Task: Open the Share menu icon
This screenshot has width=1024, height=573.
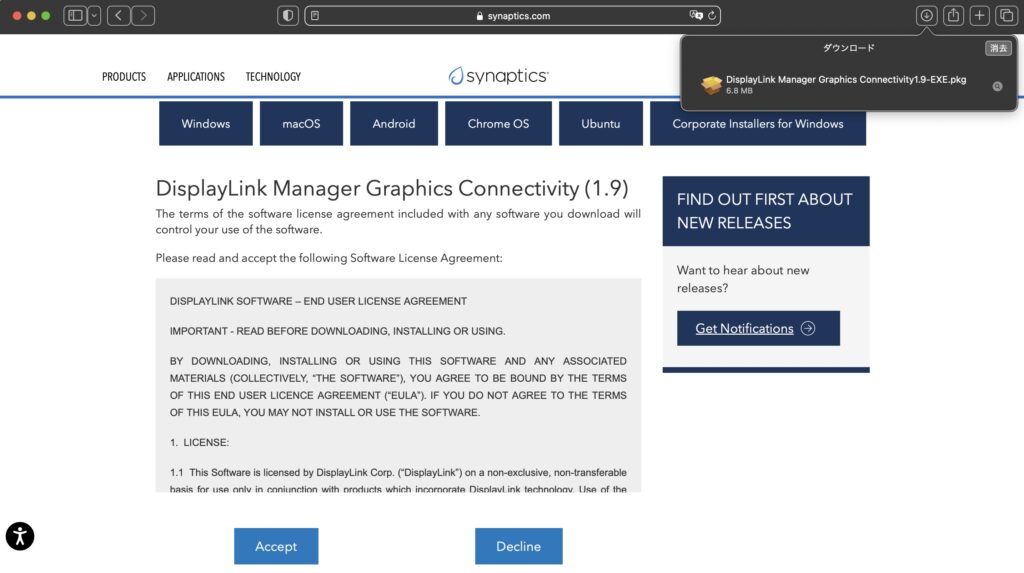Action: click(x=953, y=15)
